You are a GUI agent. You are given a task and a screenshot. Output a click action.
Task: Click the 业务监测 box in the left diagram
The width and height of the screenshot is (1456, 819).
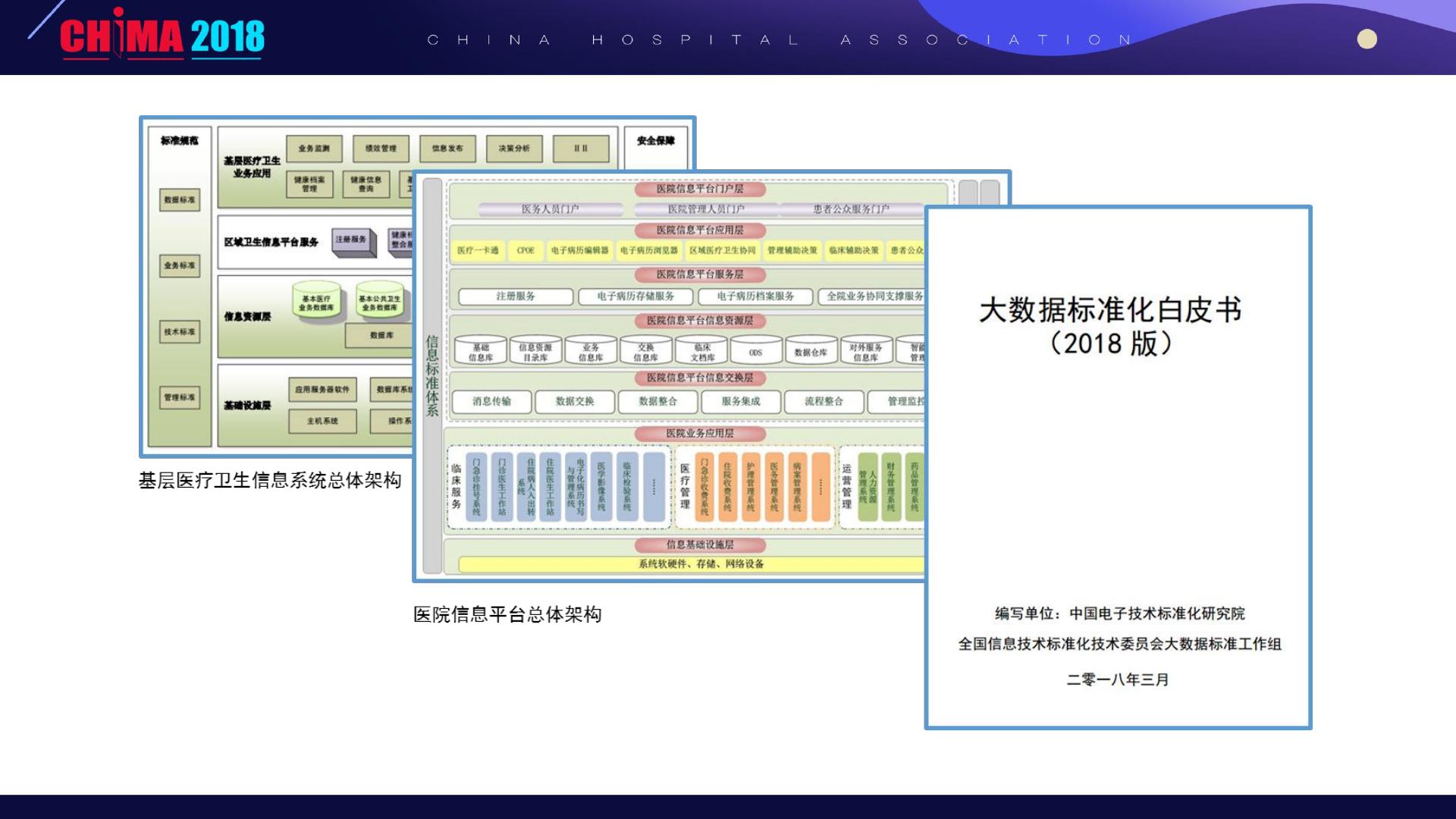(314, 149)
